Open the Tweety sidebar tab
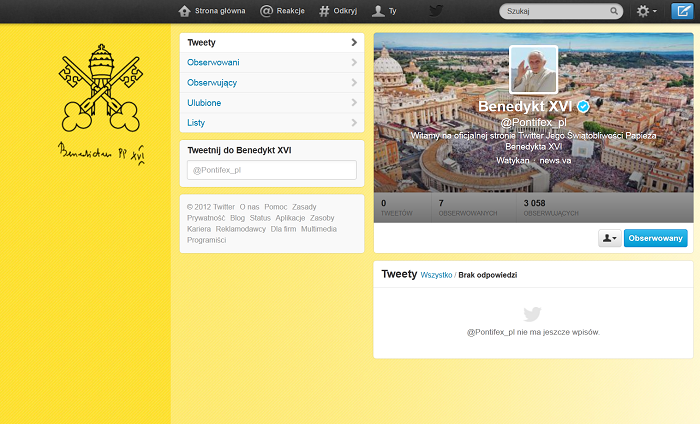Screen dimensions: 700x424 [272, 43]
